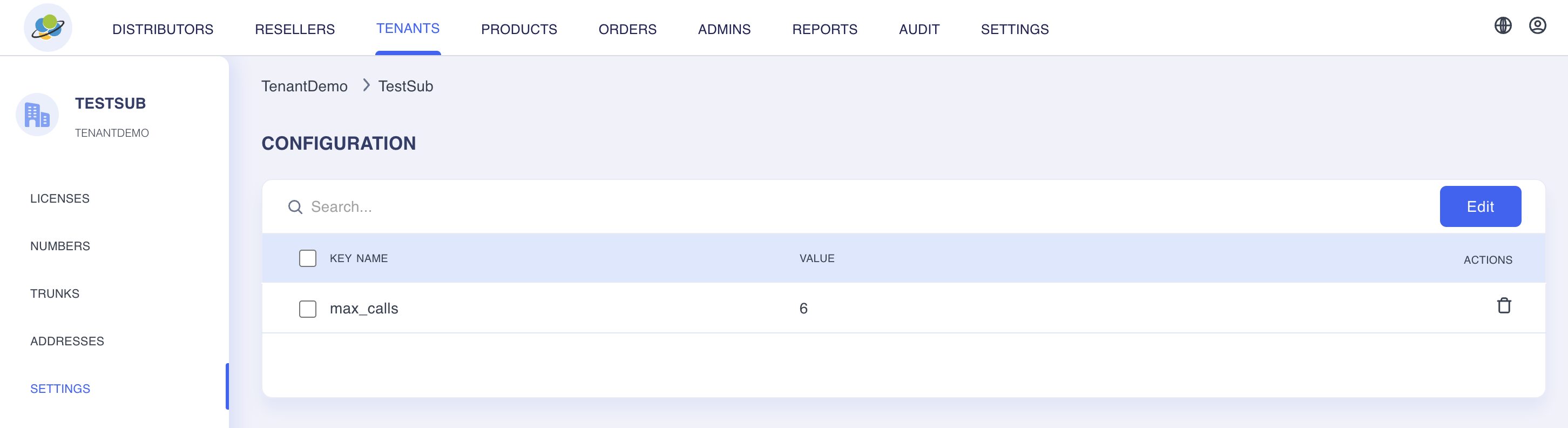1568x428 pixels.
Task: Toggle the select-all checkbox in header
Action: (307, 258)
